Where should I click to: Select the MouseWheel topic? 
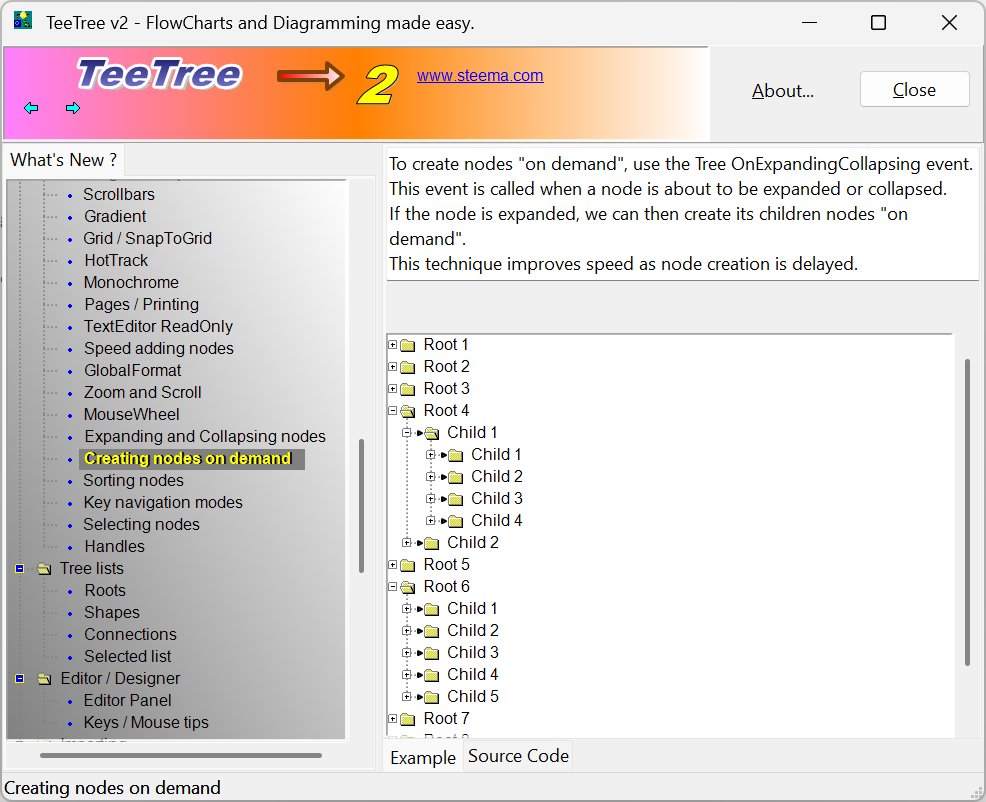click(x=131, y=415)
